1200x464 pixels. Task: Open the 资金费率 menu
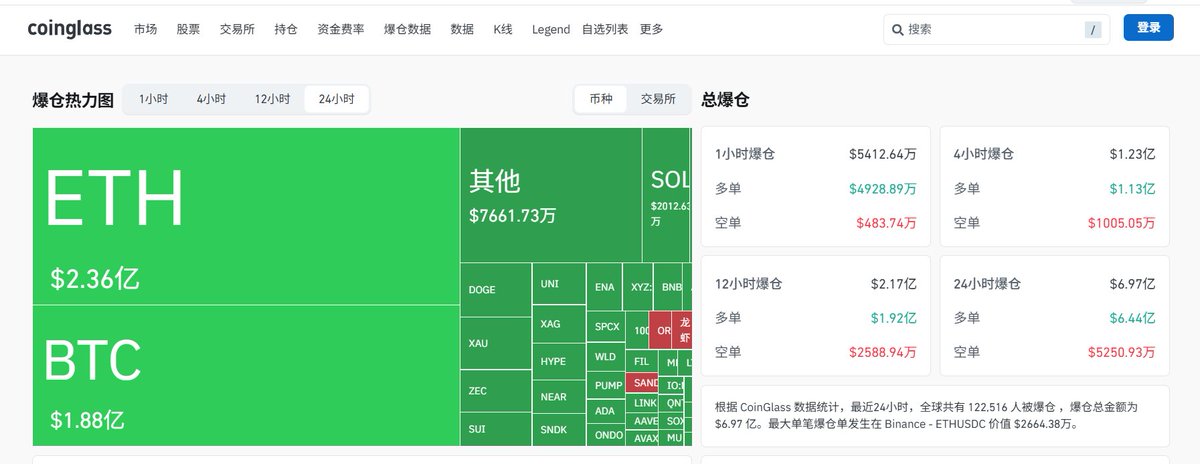(341, 30)
